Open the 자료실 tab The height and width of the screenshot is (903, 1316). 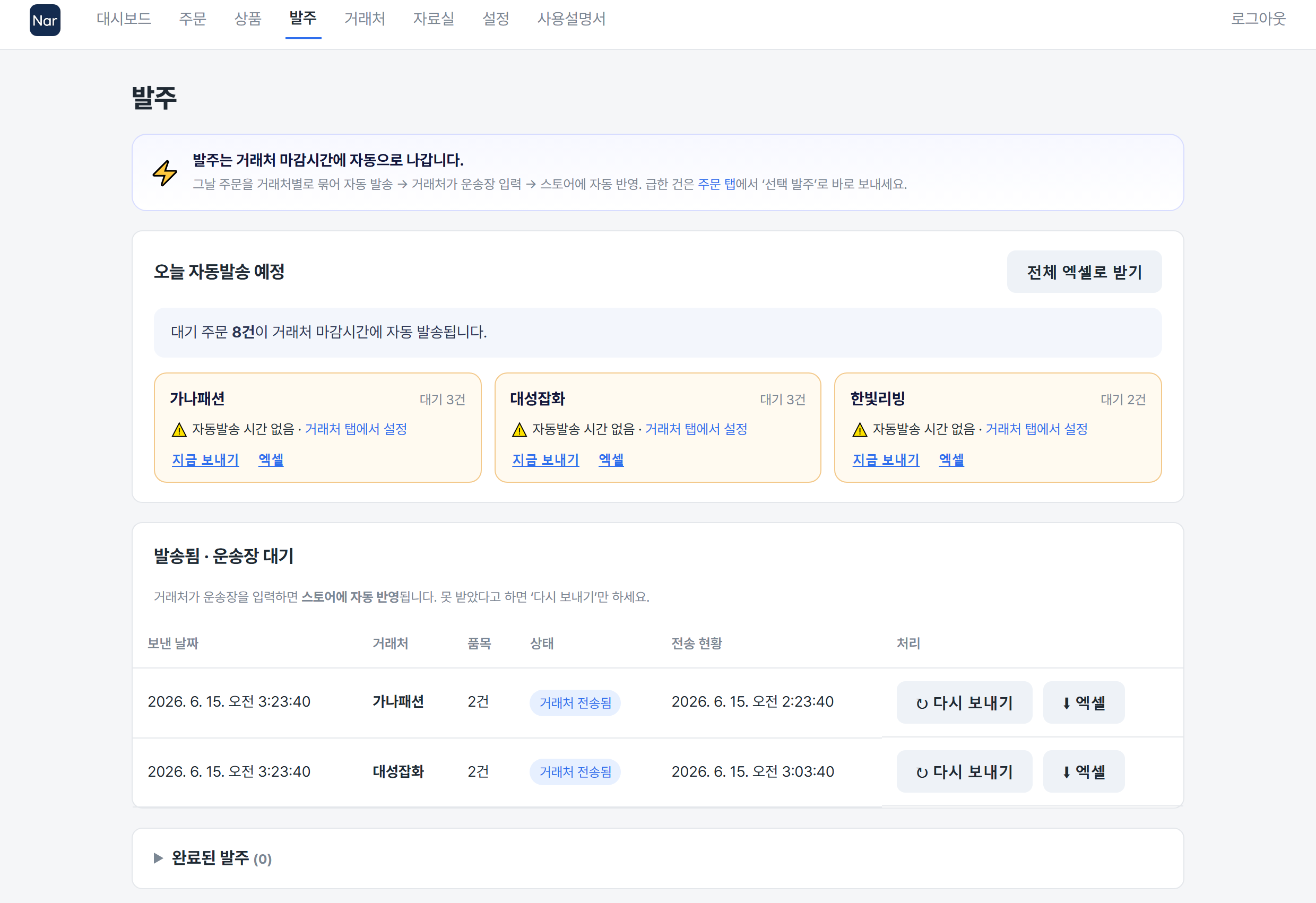point(434,19)
